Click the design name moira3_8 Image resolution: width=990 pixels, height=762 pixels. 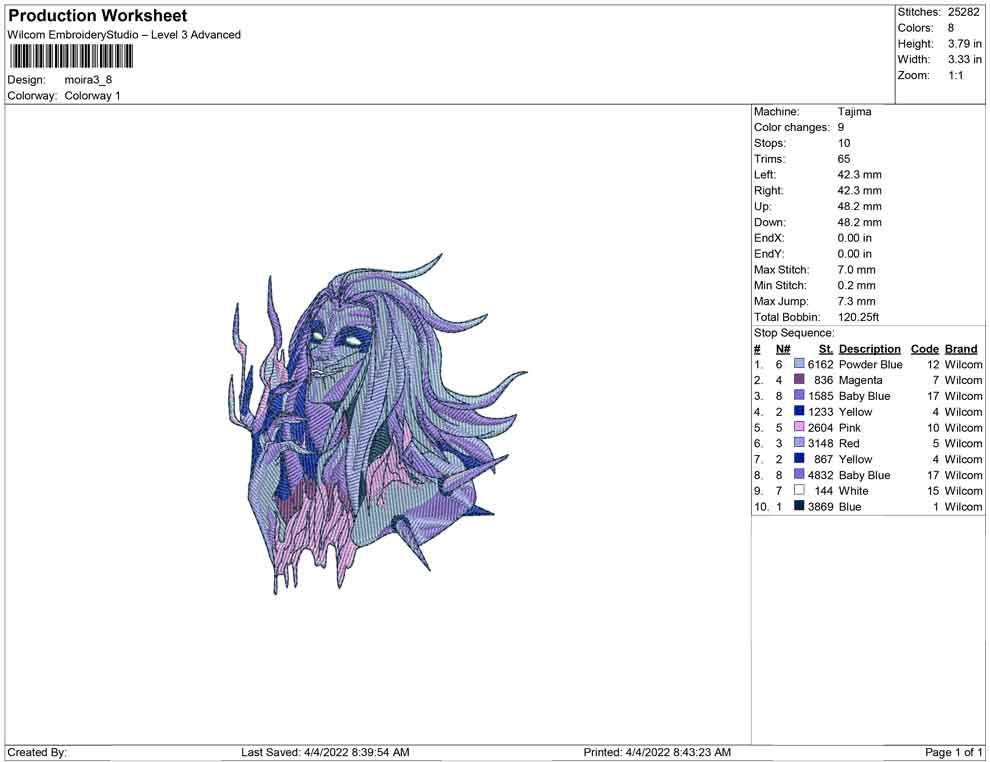pos(88,80)
